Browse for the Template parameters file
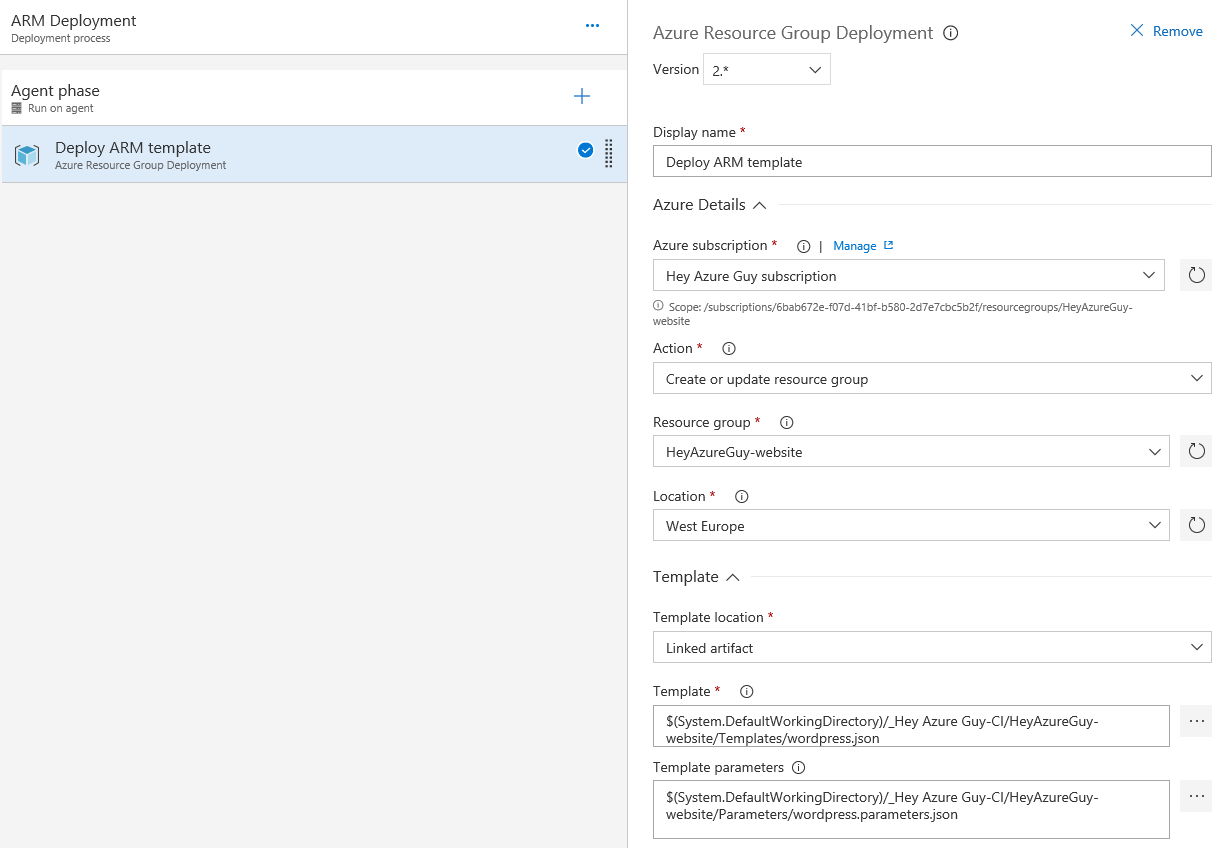This screenshot has width=1229, height=848. (x=1196, y=796)
